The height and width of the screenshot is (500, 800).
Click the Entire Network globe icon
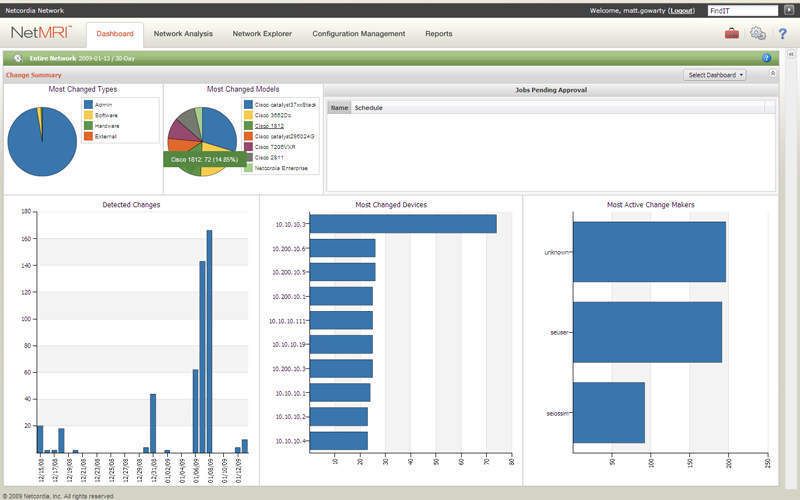pyautogui.click(x=18, y=58)
